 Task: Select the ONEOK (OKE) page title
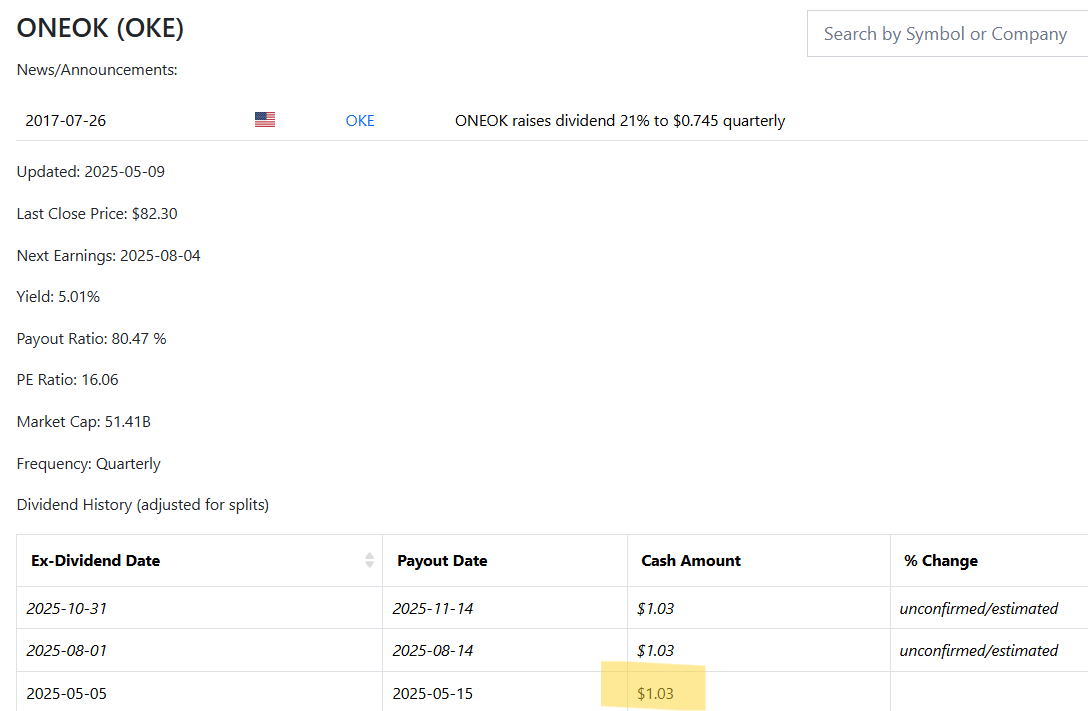(x=100, y=28)
